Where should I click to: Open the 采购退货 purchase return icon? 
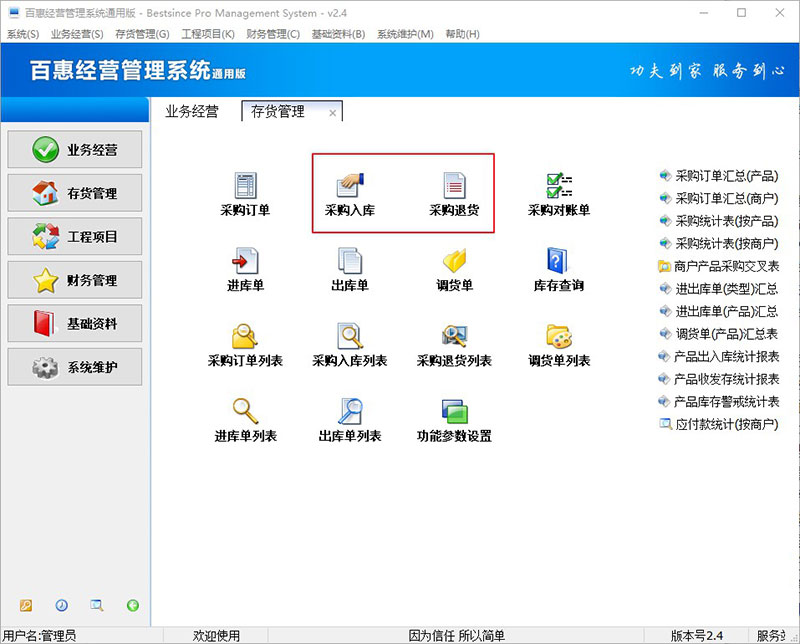(454, 194)
